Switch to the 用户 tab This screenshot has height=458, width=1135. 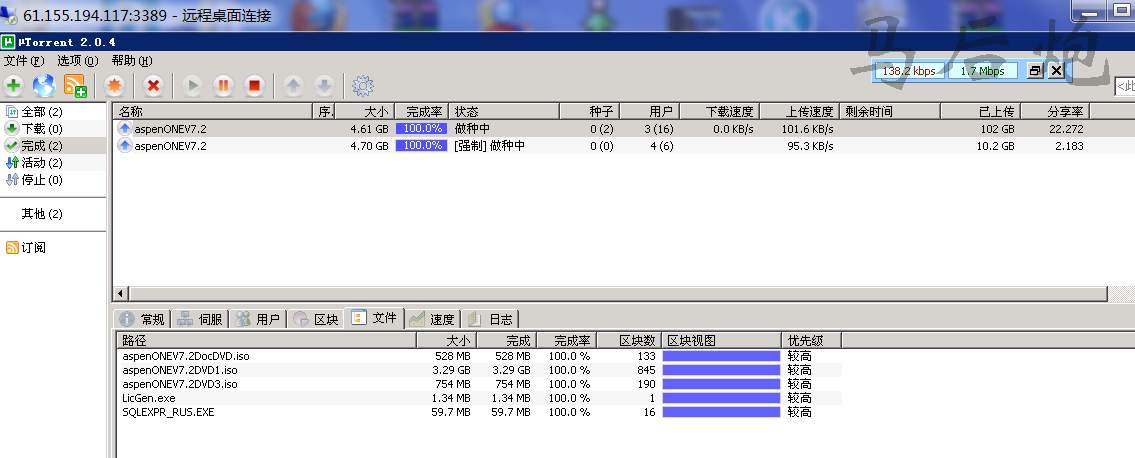coord(258,319)
